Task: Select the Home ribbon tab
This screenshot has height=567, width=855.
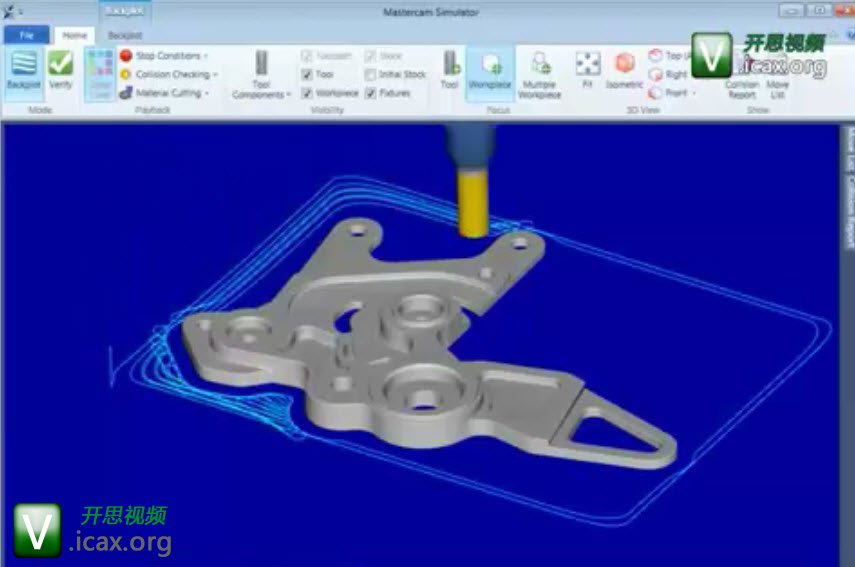Action: [x=74, y=35]
